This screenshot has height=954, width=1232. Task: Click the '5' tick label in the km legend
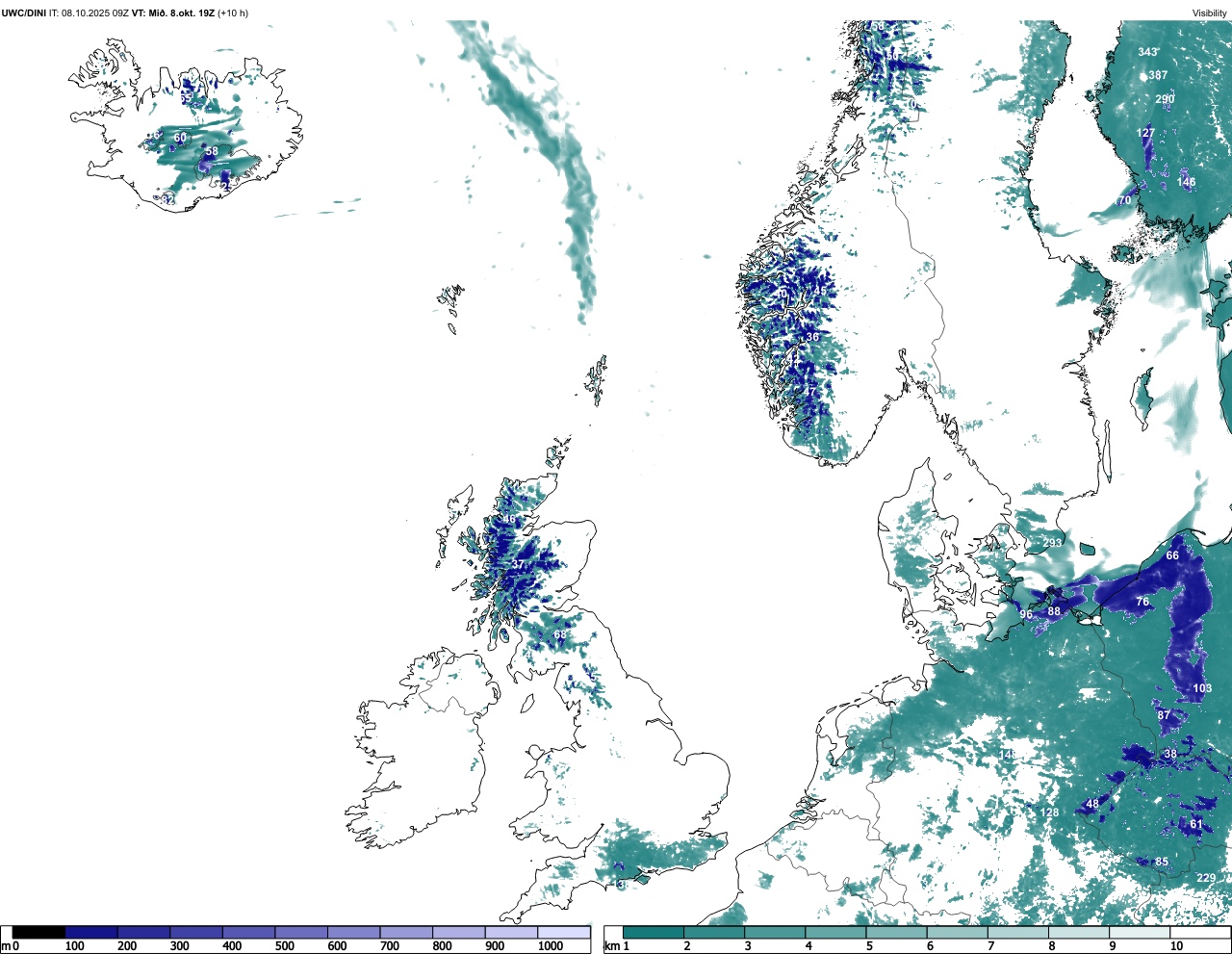tap(869, 946)
